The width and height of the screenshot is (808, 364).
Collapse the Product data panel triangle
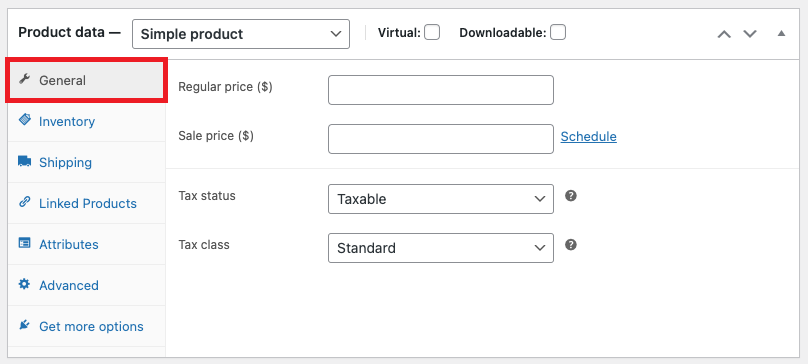coord(781,34)
